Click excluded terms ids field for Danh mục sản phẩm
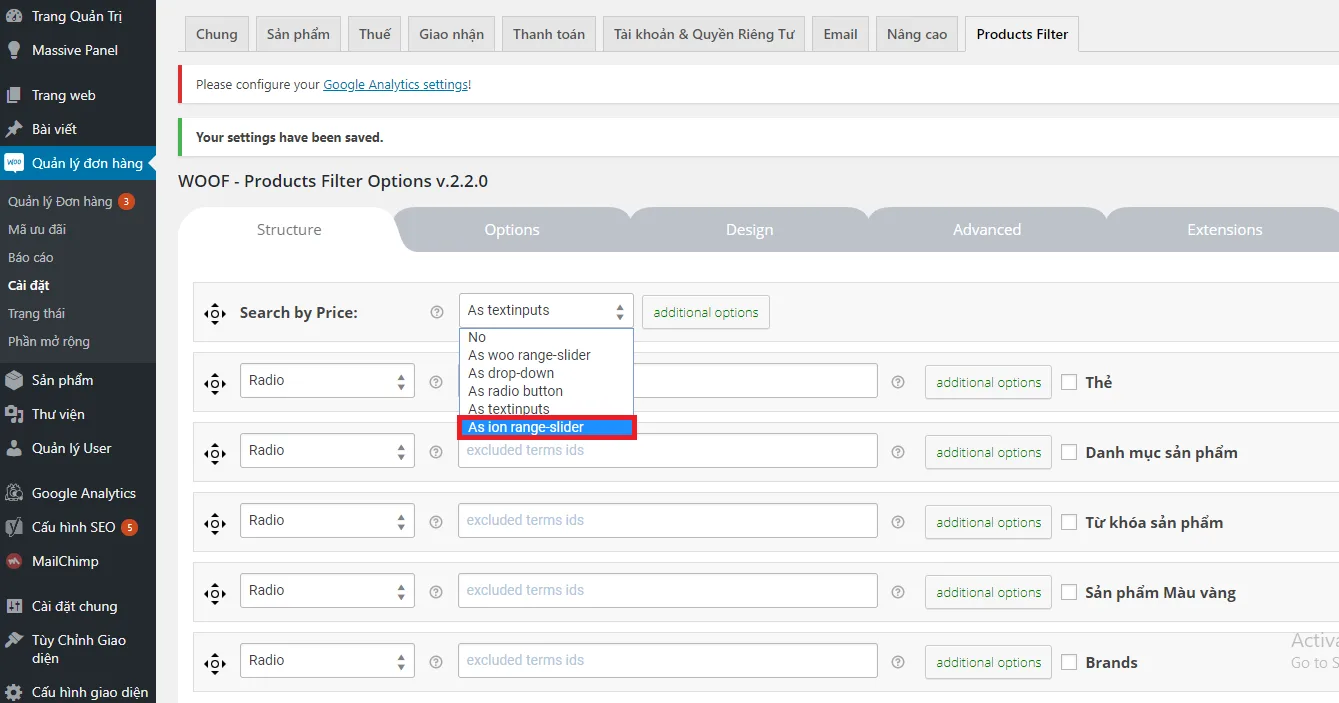 tap(668, 450)
